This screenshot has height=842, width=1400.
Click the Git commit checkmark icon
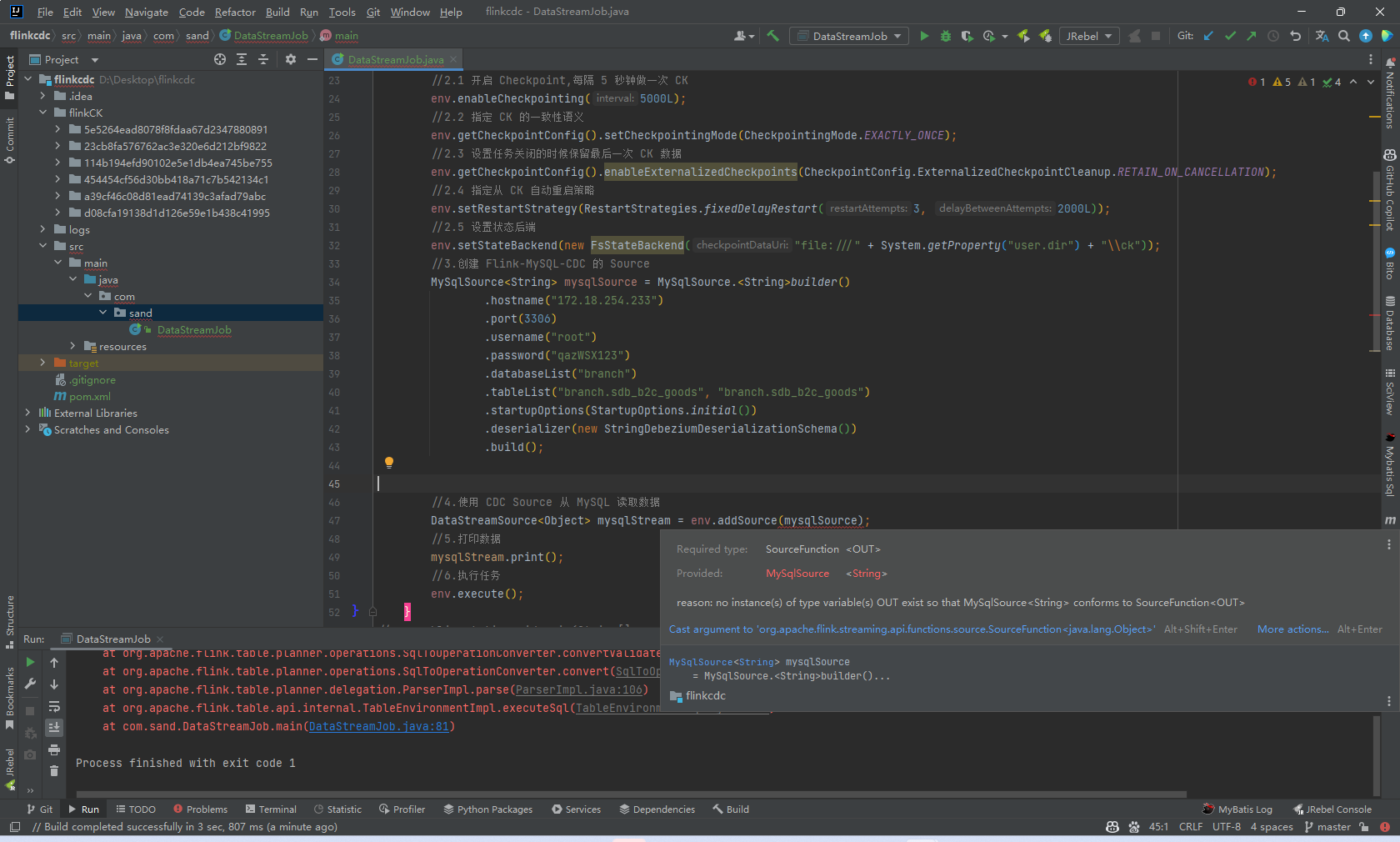(1230, 36)
